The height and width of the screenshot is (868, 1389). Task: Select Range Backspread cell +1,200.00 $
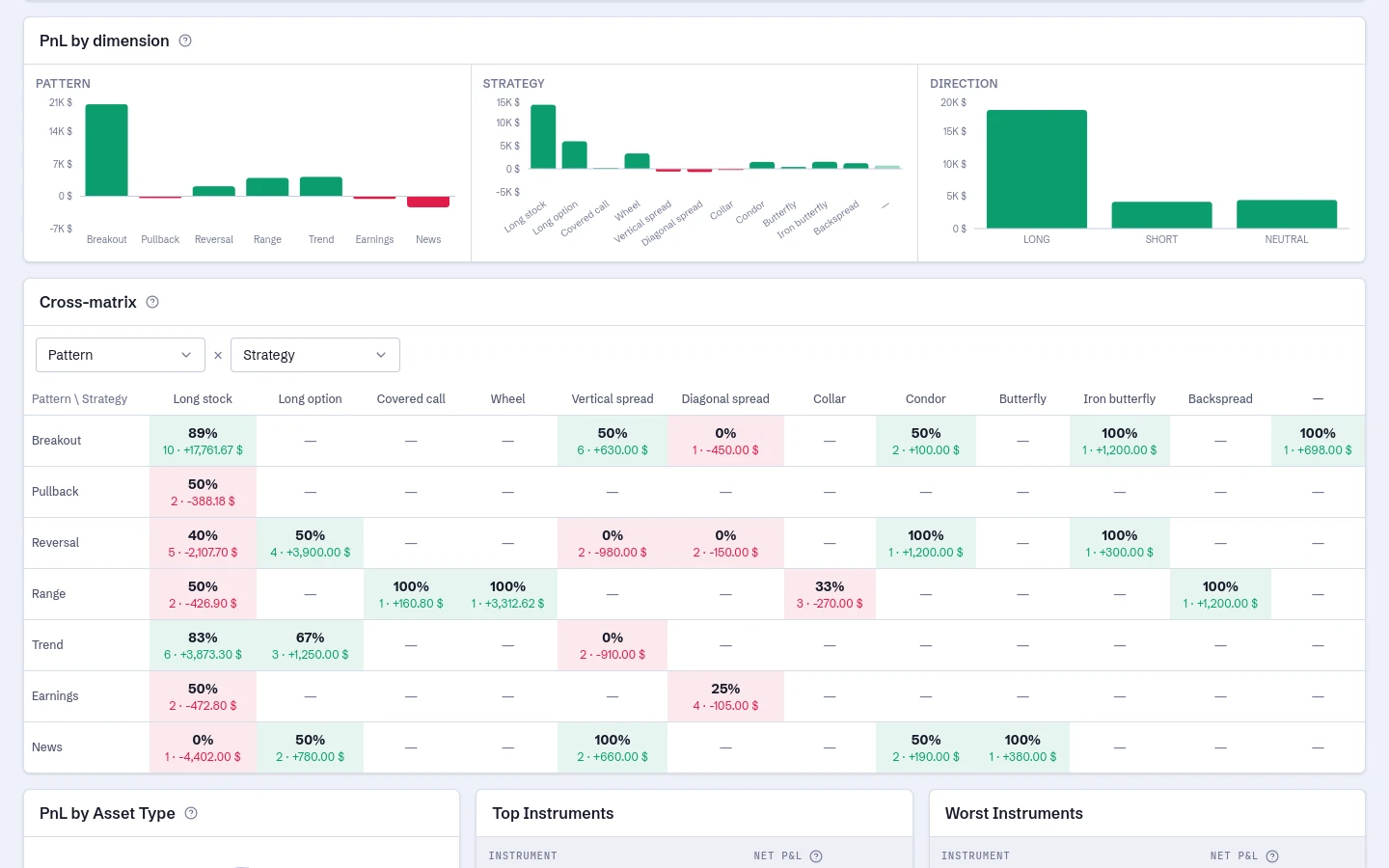tap(1220, 594)
